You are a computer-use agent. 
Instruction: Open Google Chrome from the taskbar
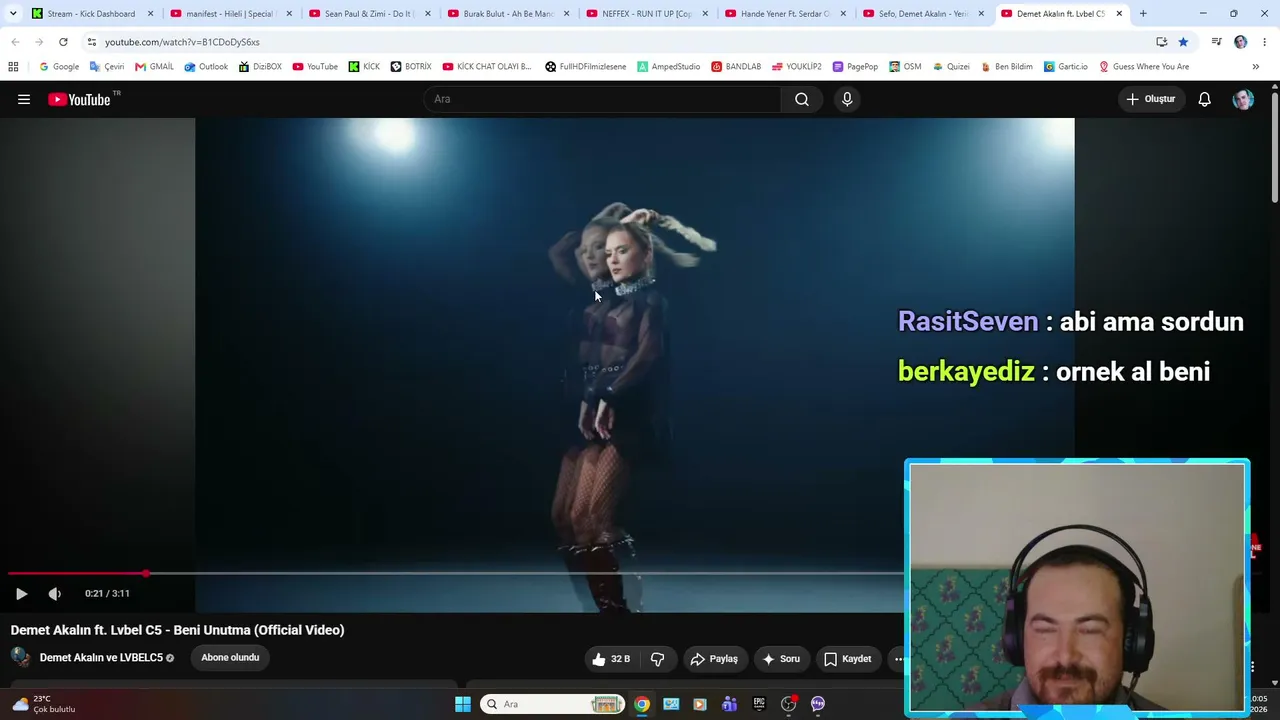(x=642, y=704)
